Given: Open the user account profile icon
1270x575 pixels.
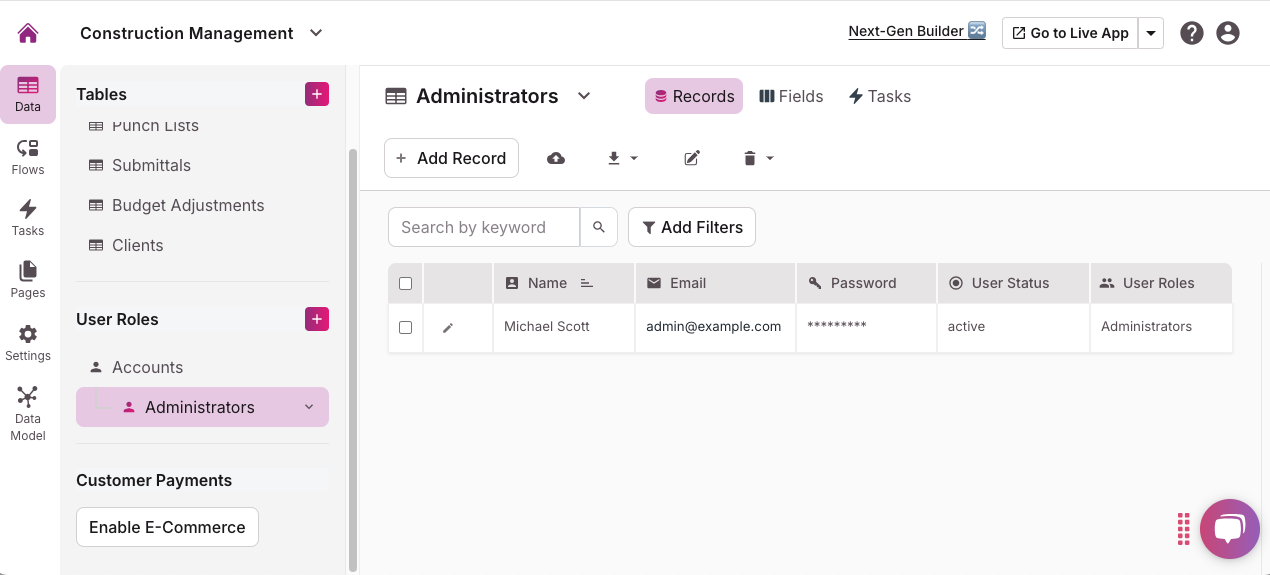Looking at the screenshot, I should tap(1228, 33).
